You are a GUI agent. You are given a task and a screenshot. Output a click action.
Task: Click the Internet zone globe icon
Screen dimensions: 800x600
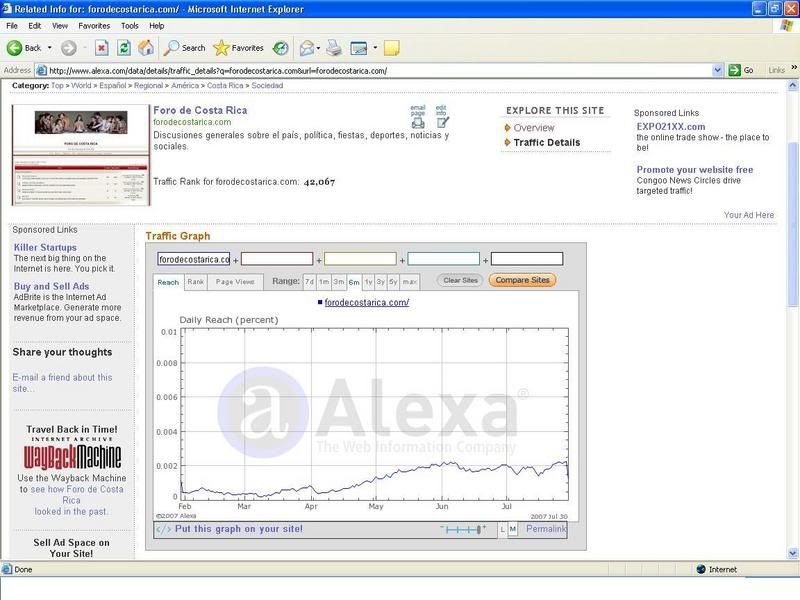(701, 569)
